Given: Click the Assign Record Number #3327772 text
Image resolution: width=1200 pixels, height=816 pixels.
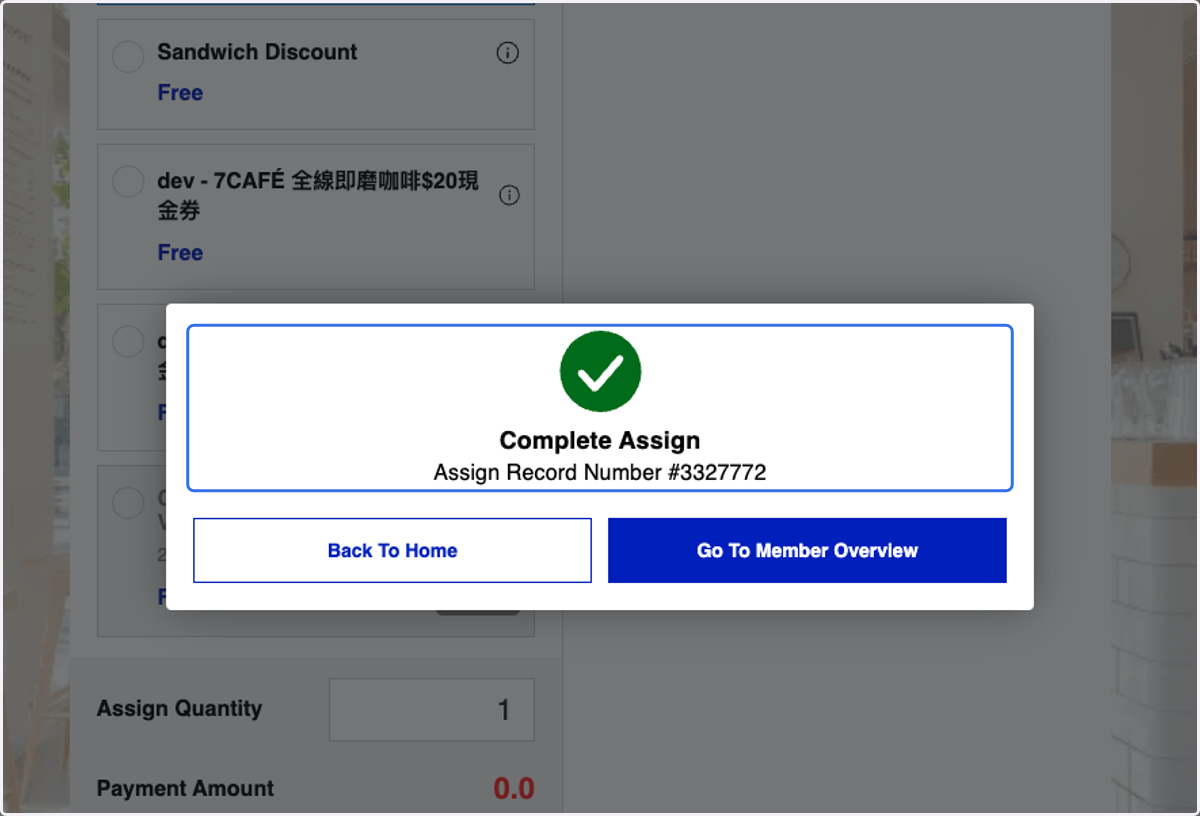Looking at the screenshot, I should 600,472.
